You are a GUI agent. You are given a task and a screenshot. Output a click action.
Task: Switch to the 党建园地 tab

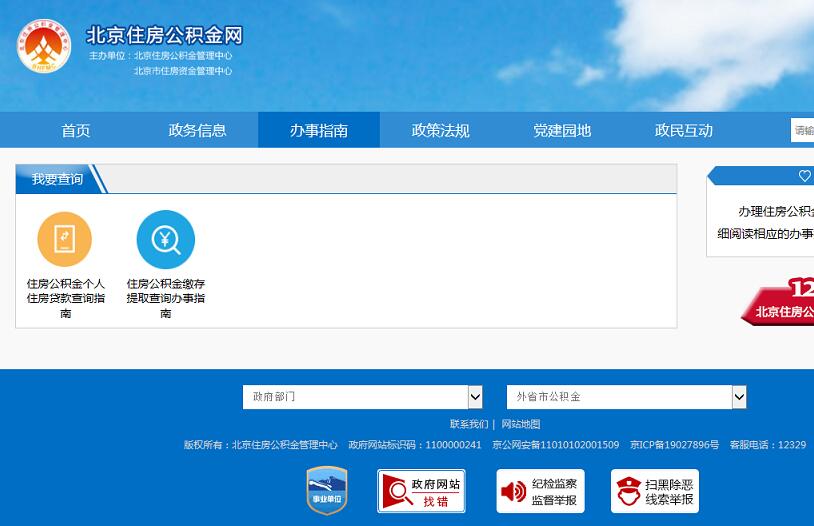(562, 130)
